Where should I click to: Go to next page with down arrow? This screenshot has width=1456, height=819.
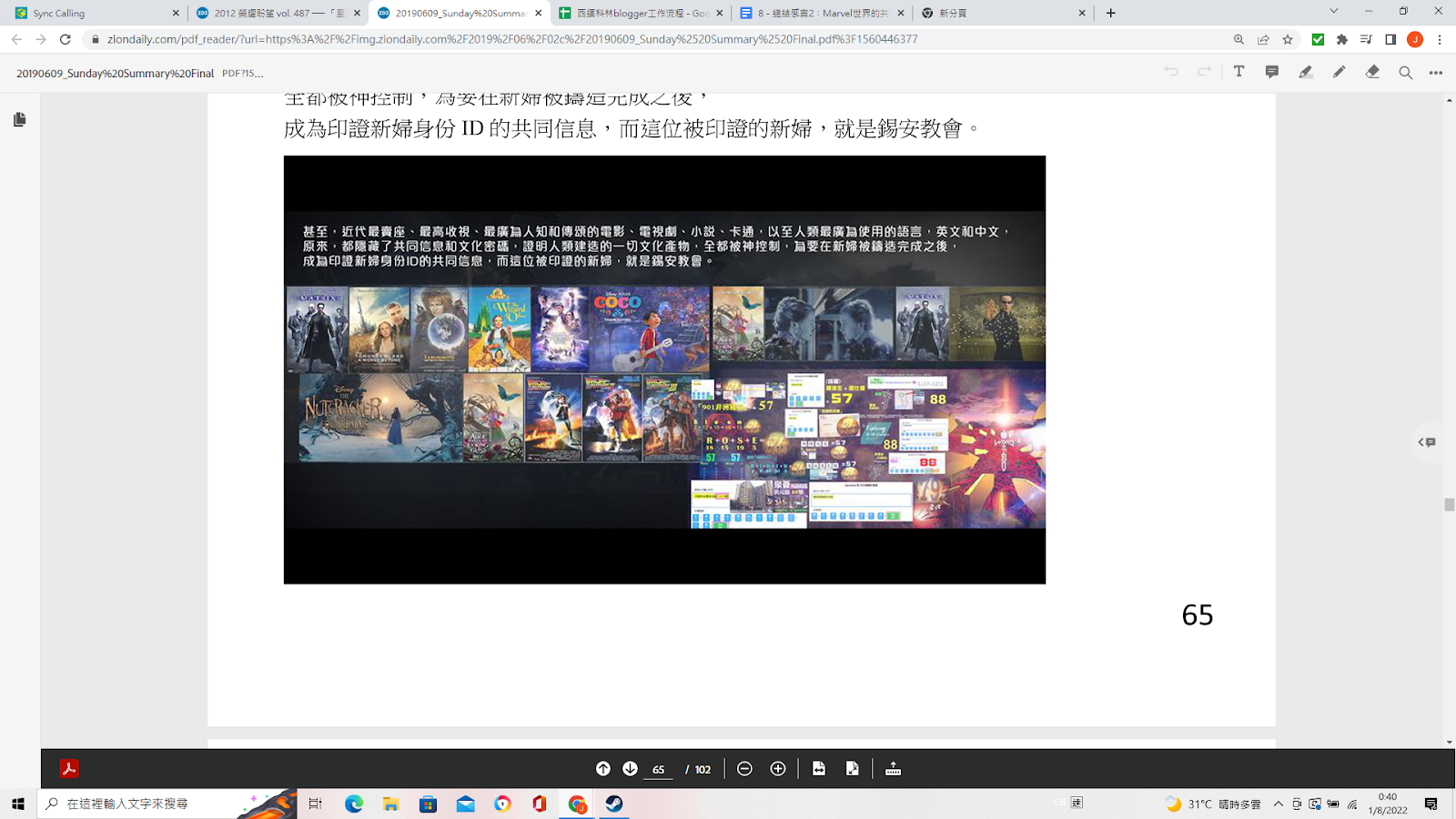(630, 769)
